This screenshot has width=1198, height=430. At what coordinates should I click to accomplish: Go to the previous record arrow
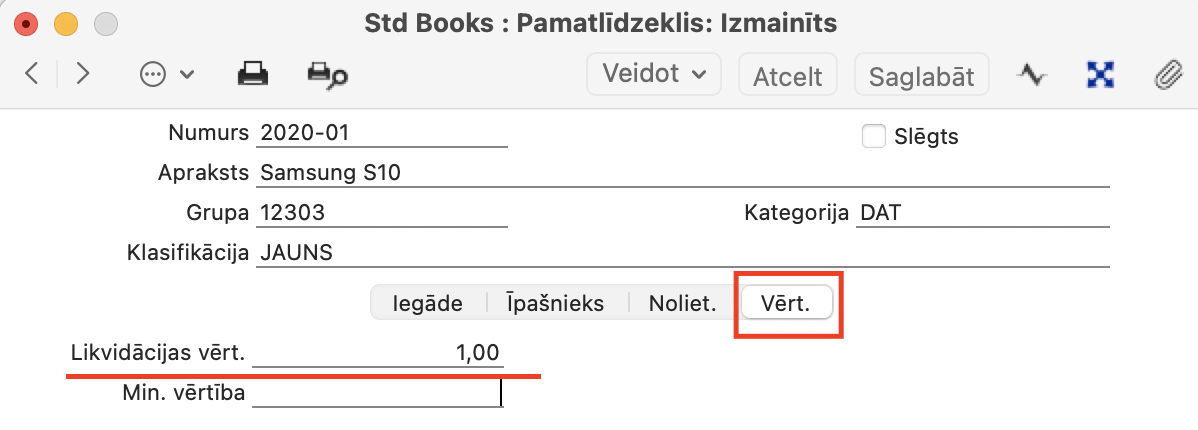pos(32,74)
